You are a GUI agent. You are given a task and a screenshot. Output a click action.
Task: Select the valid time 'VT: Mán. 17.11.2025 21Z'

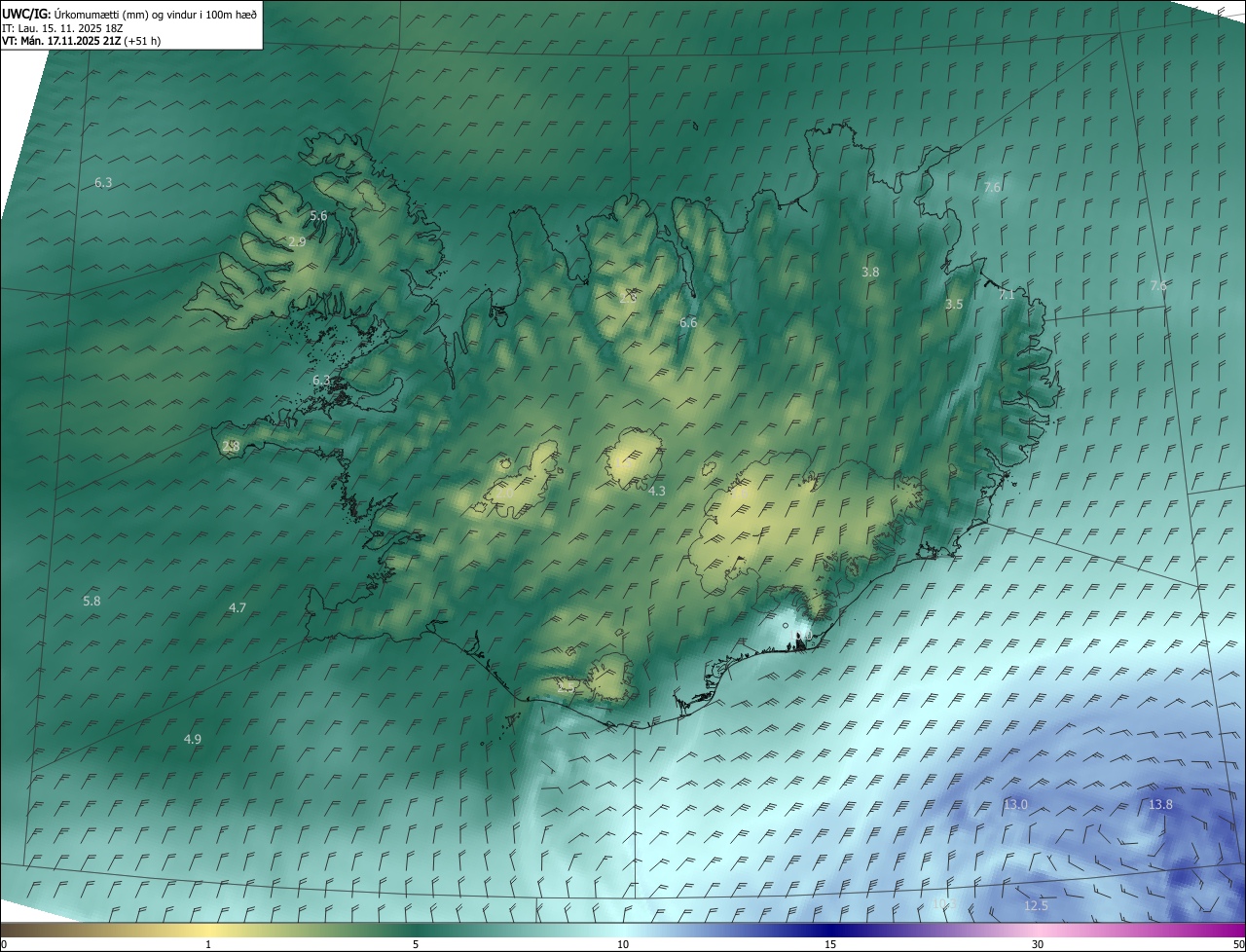[62, 41]
